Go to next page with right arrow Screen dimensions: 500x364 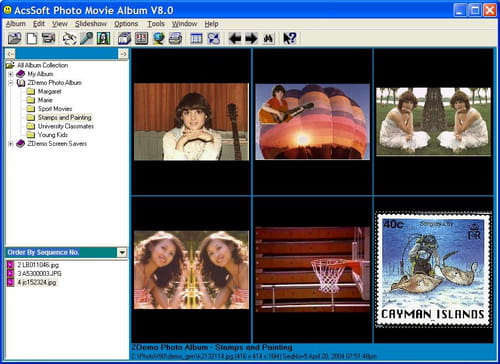click(251, 39)
